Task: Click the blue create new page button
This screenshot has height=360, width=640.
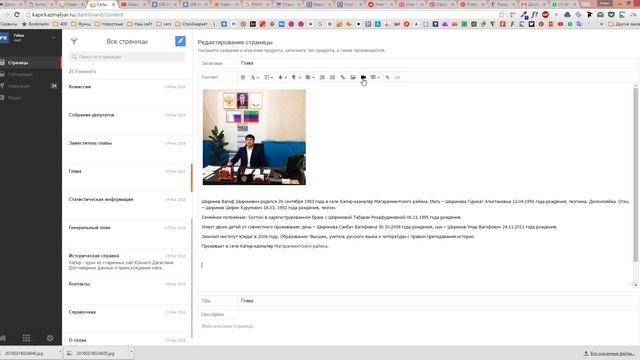Action: coord(180,41)
